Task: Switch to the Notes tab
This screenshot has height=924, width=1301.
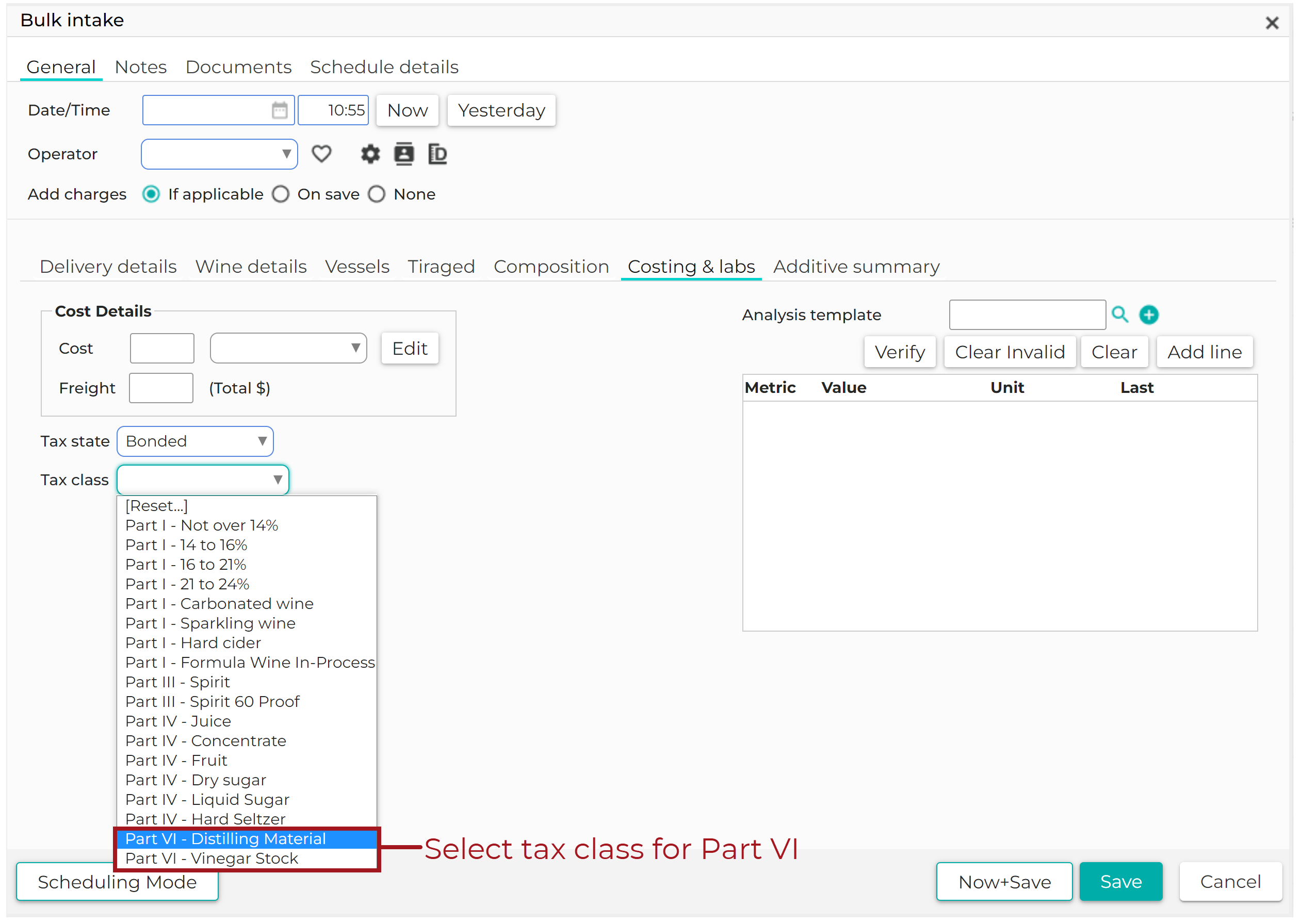Action: (140, 67)
